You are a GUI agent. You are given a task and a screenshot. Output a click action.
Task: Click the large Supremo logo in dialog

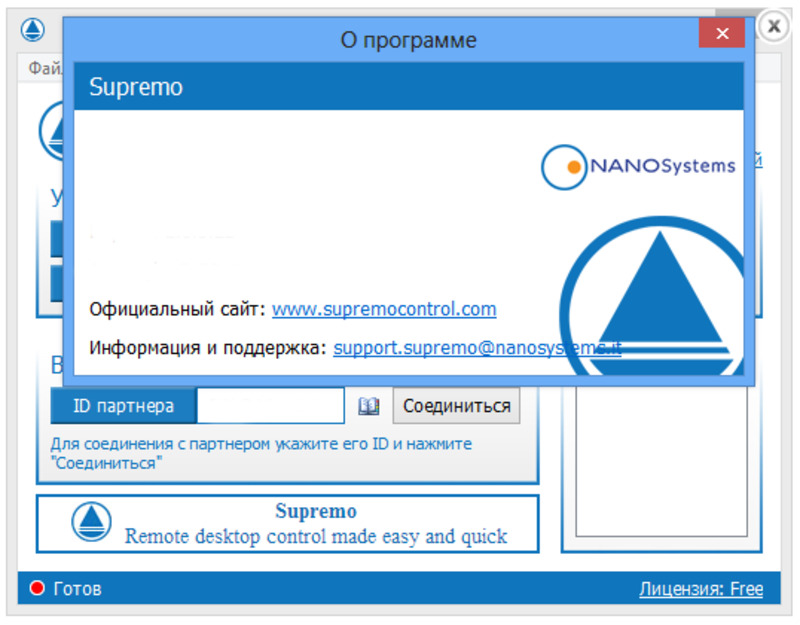pos(652,296)
